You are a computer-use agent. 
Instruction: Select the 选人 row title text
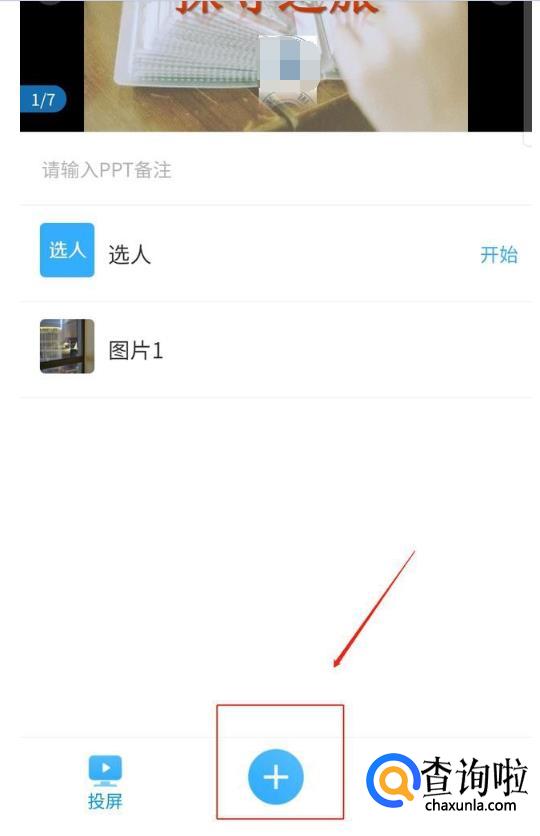point(130,254)
